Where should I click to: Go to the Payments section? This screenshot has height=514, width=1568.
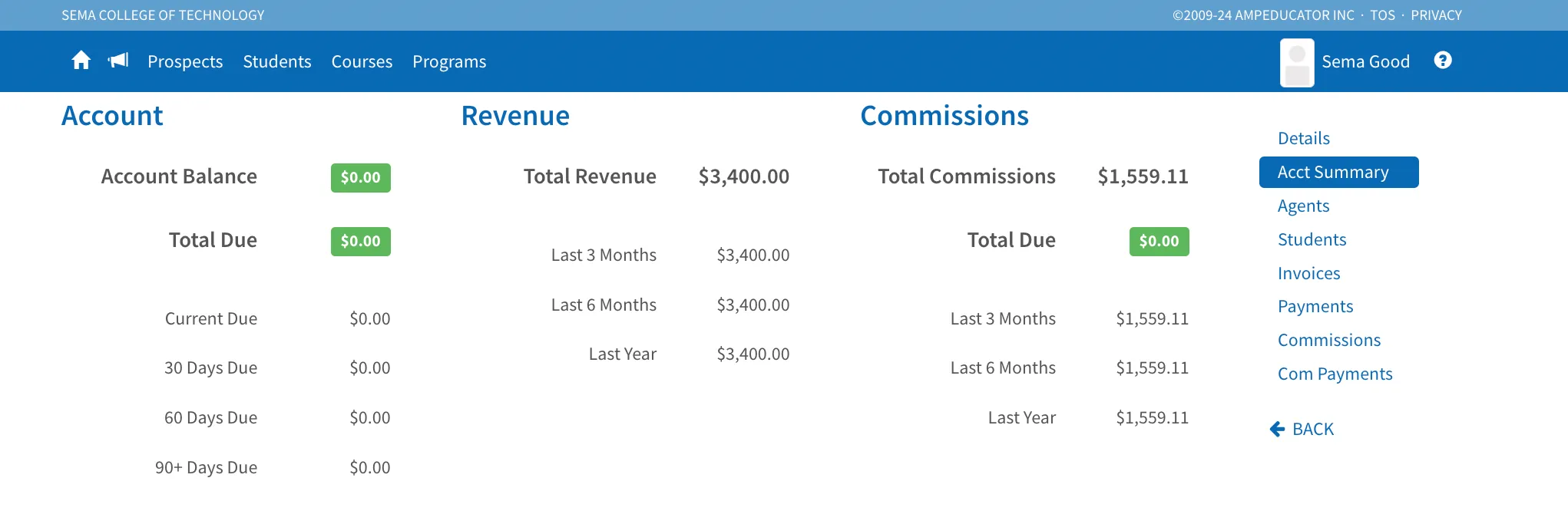pyautogui.click(x=1315, y=306)
